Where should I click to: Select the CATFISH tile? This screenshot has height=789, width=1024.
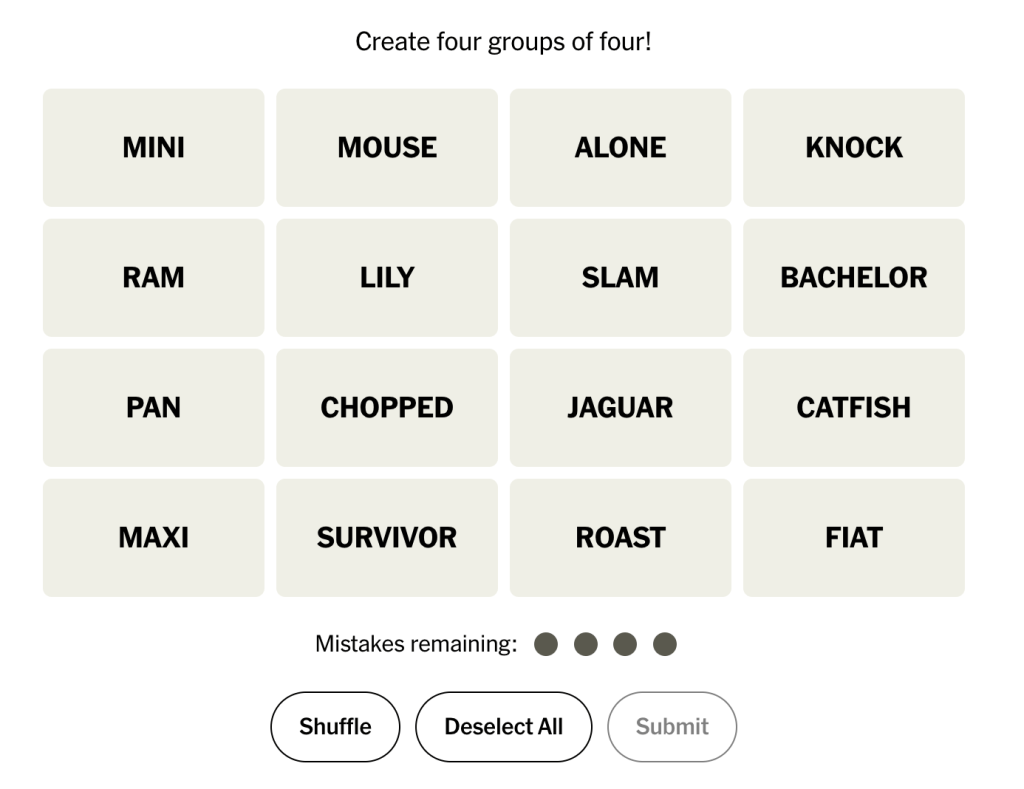click(x=853, y=408)
